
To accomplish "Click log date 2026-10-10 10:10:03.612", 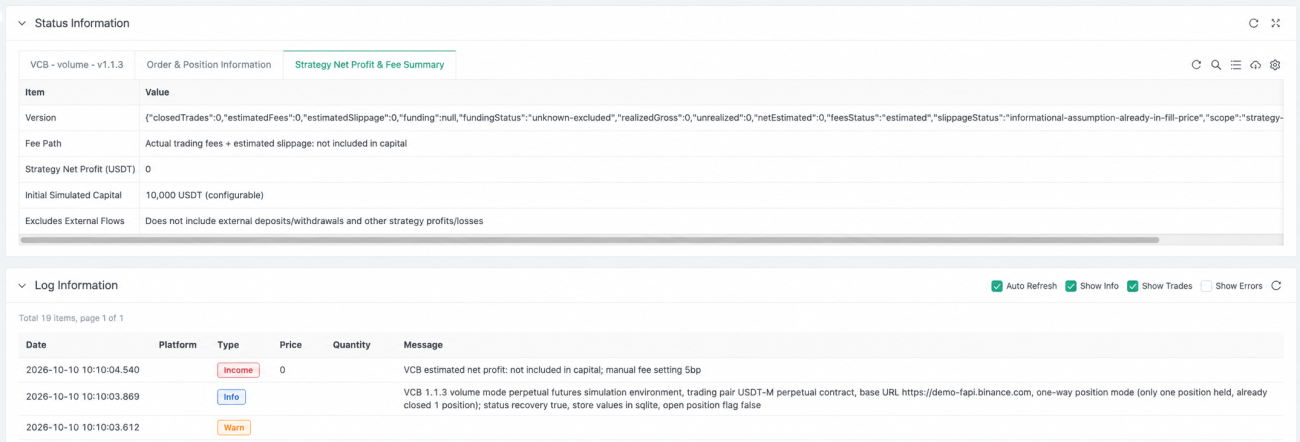I will point(83,427).
